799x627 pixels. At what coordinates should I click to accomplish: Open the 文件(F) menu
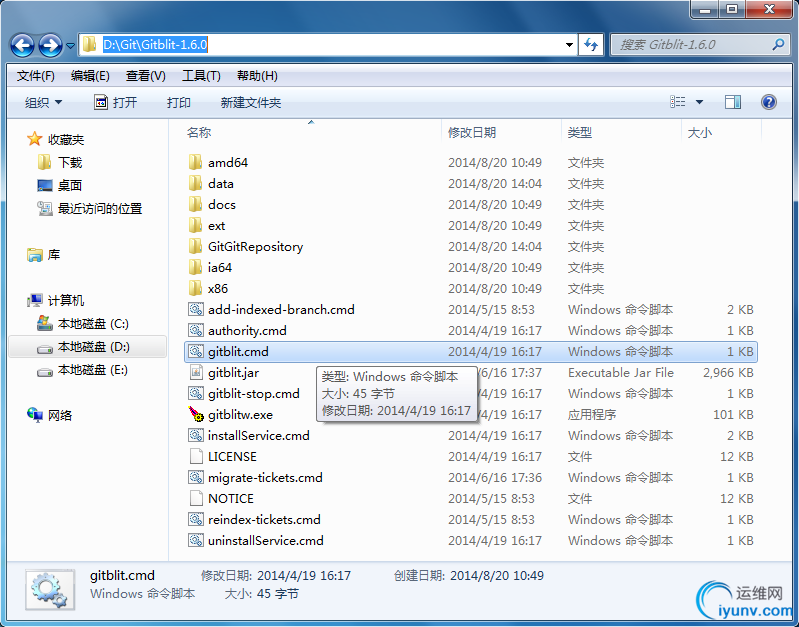point(36,76)
